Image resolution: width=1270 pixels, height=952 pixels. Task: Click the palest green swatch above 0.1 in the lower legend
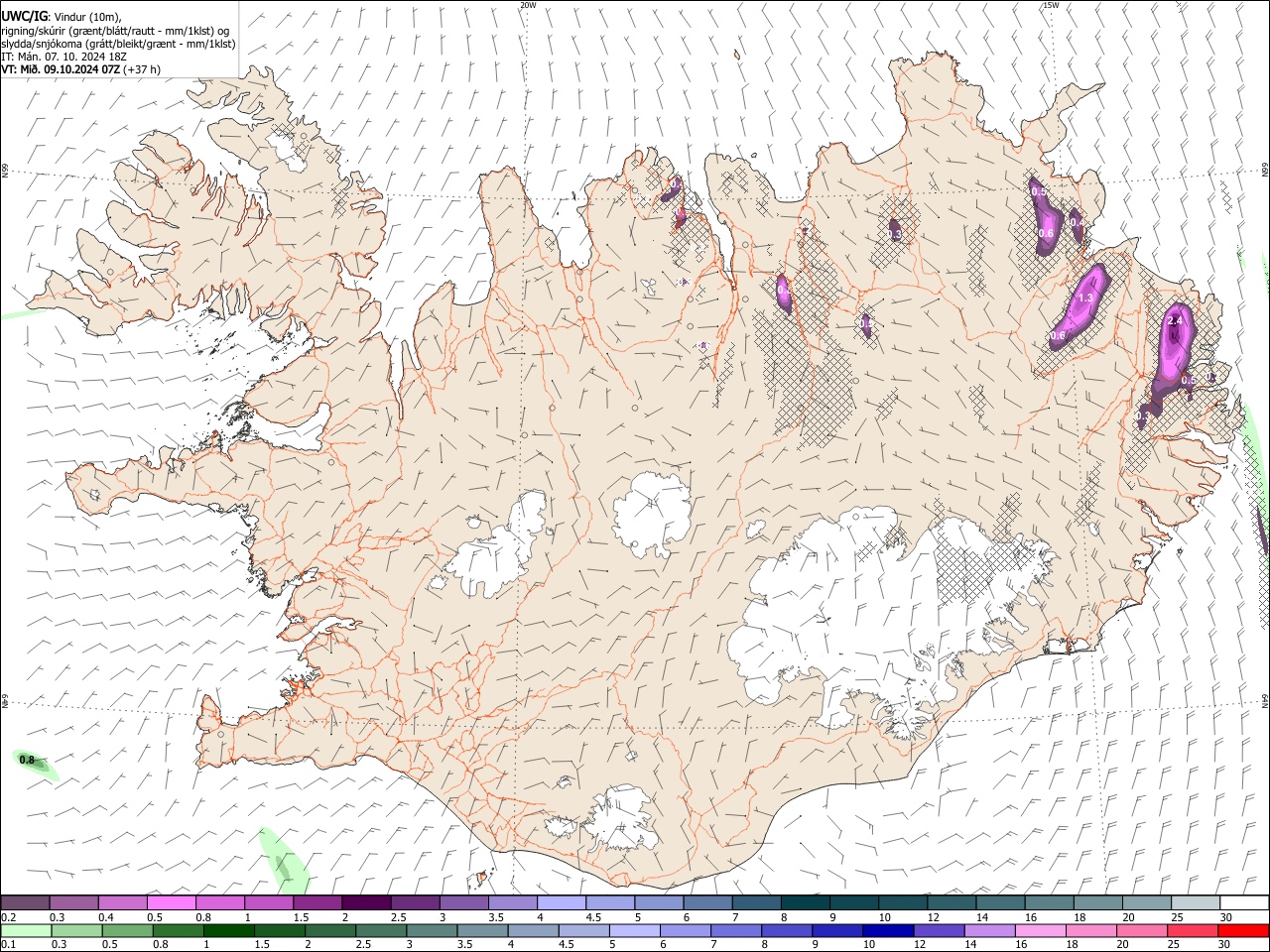(26, 931)
